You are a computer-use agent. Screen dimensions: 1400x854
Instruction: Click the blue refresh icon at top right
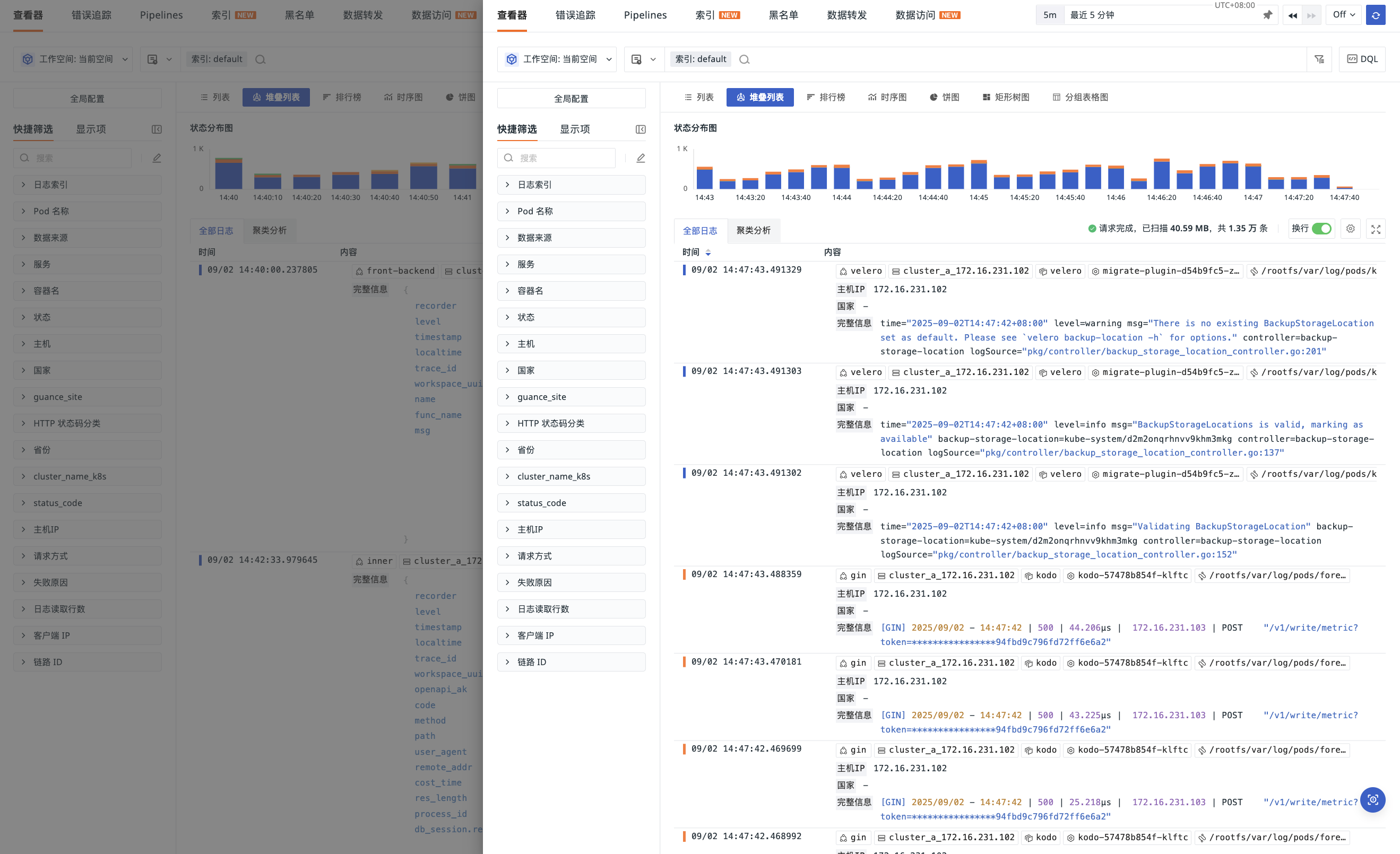point(1375,15)
